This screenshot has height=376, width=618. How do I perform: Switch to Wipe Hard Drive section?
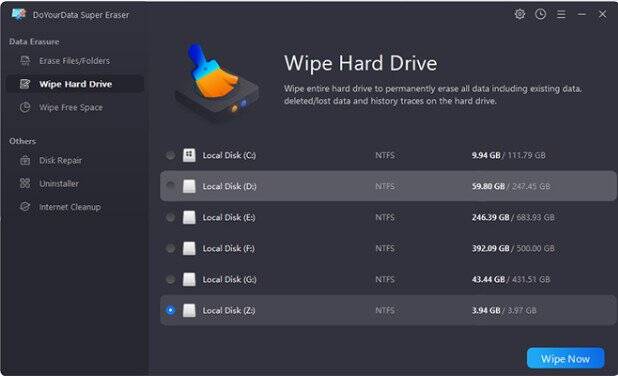(75, 84)
